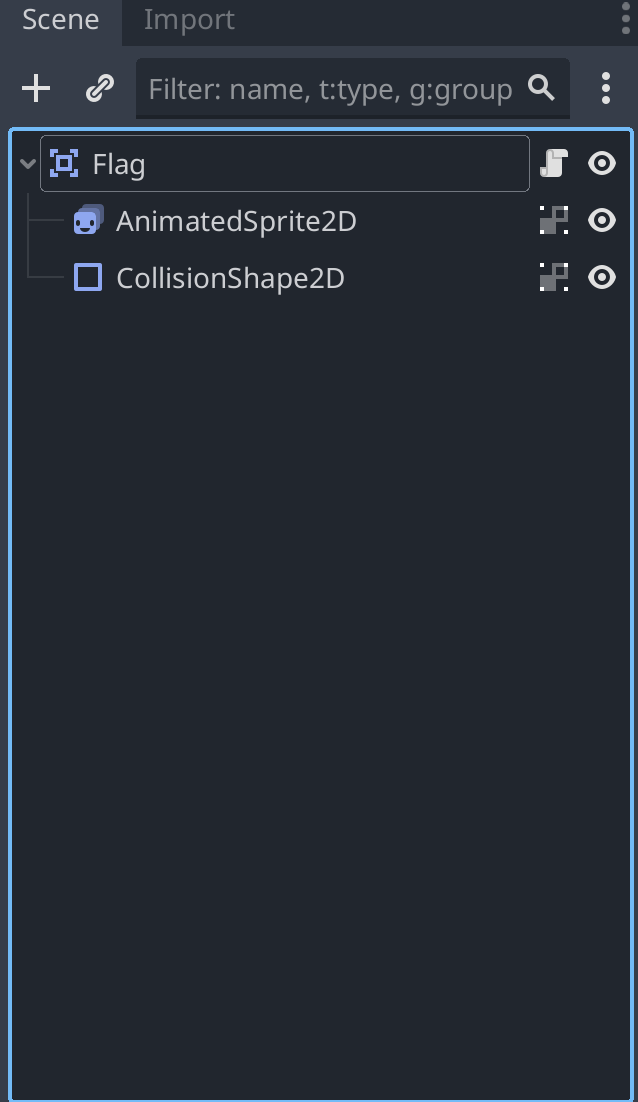Select the AnimatedSprite2D node label

pyautogui.click(x=236, y=221)
